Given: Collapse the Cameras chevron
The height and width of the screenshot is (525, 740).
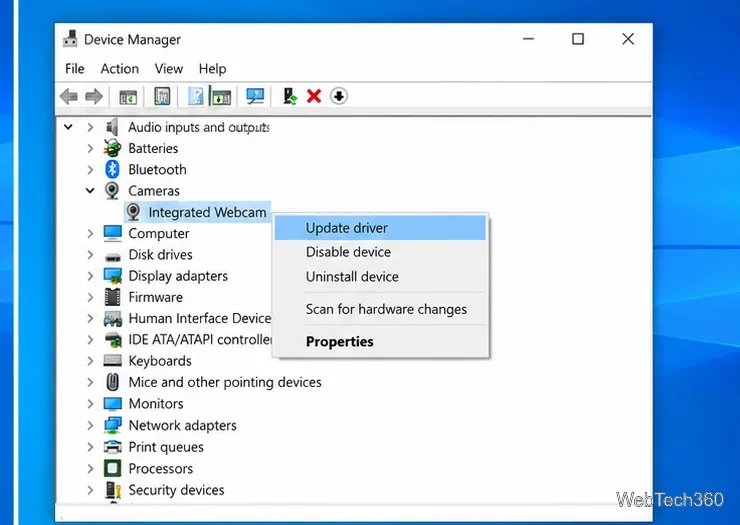Looking at the screenshot, I should click(x=90, y=190).
